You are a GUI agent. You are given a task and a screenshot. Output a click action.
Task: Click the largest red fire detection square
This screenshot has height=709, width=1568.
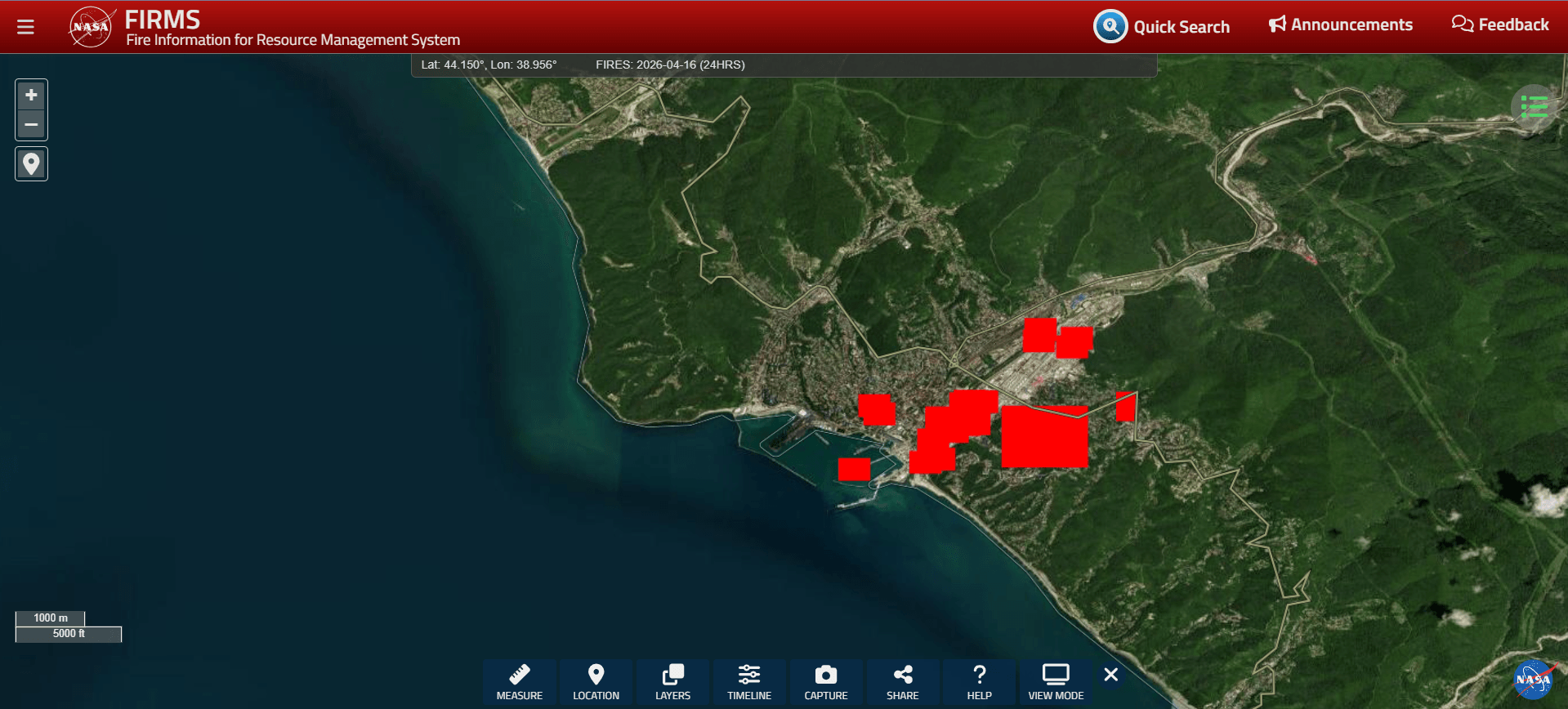1044,437
